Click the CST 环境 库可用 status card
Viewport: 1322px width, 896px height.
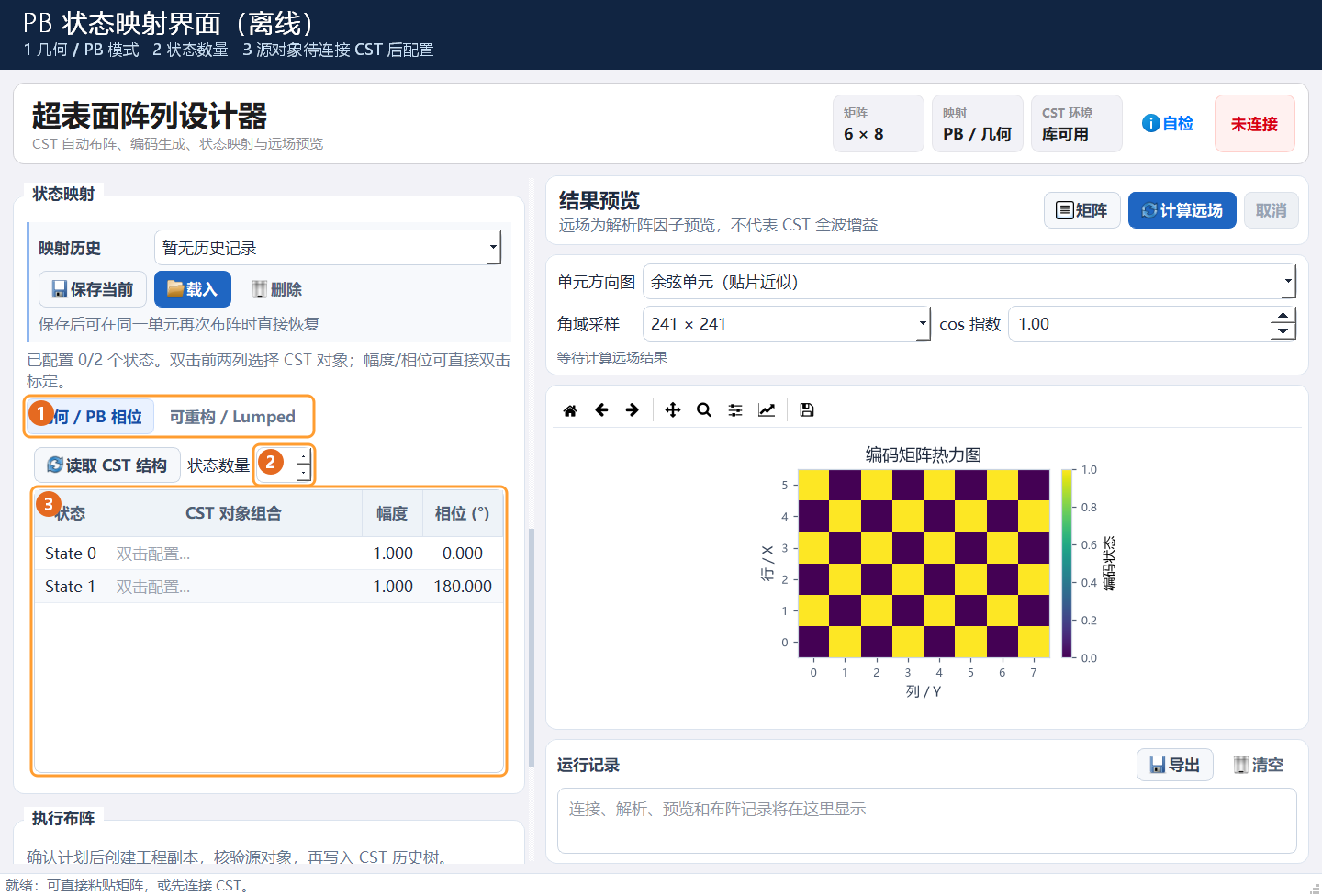(1077, 124)
